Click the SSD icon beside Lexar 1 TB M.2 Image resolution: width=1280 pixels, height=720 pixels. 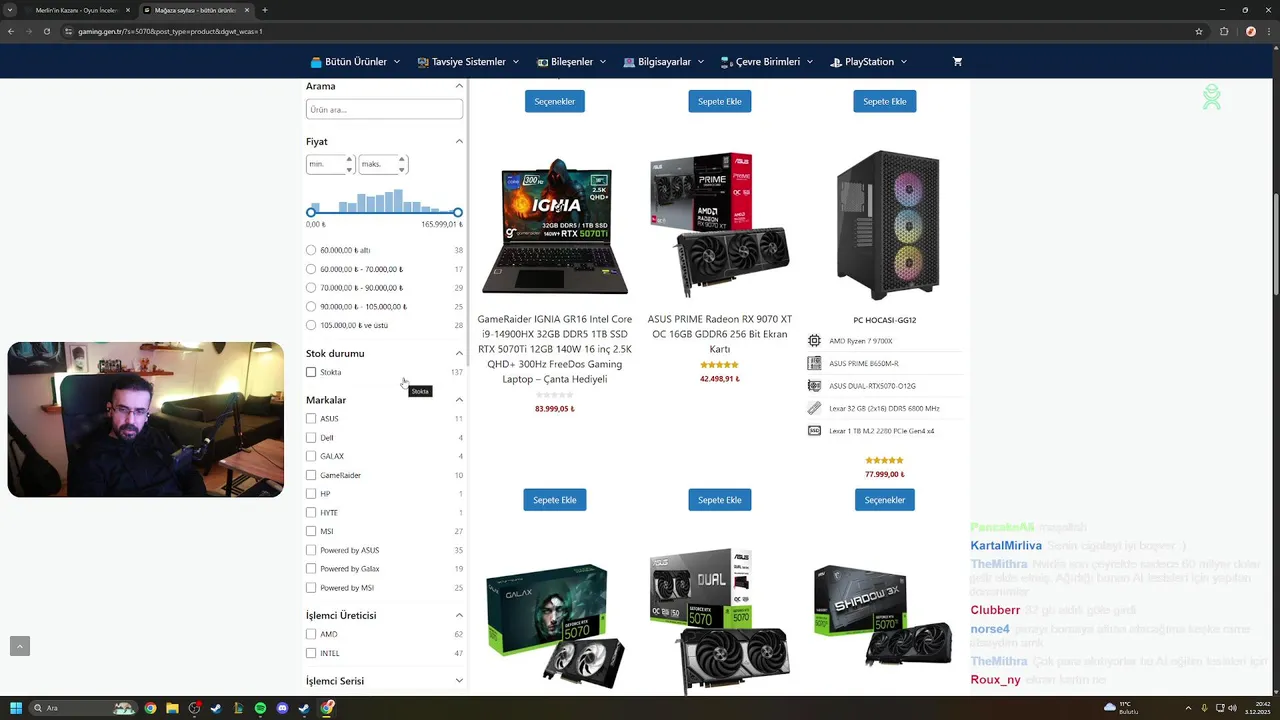(814, 431)
